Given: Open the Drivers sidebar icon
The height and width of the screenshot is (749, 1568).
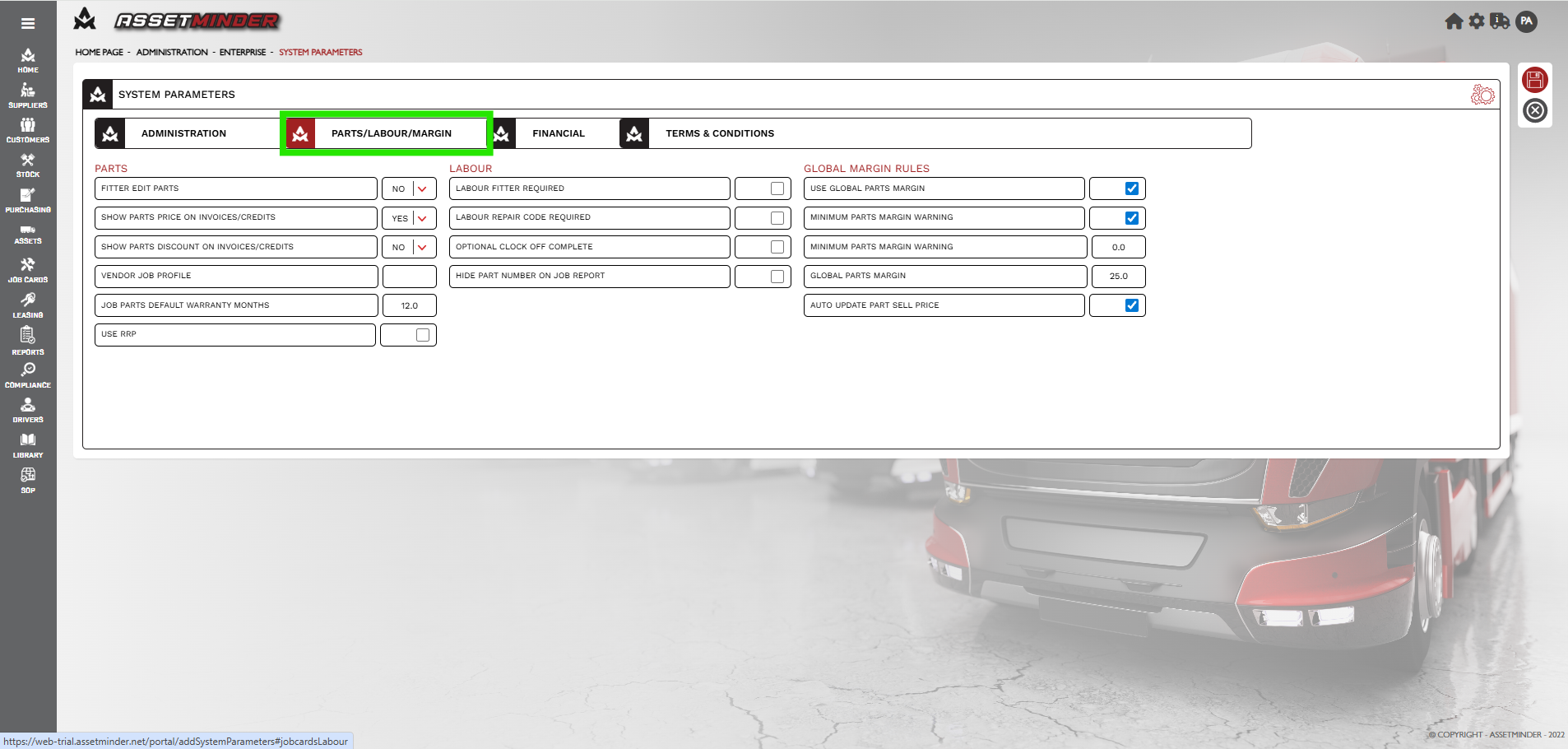Looking at the screenshot, I should (28, 409).
